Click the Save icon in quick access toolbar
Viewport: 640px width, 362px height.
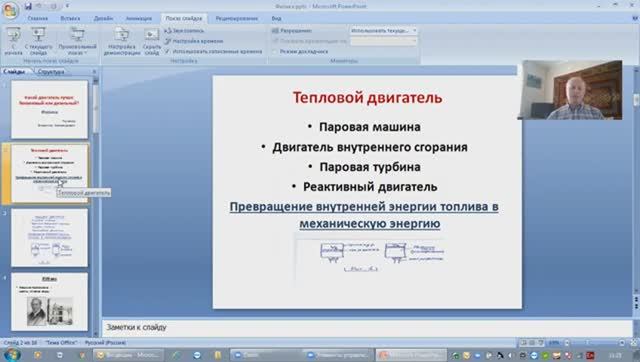click(x=28, y=6)
